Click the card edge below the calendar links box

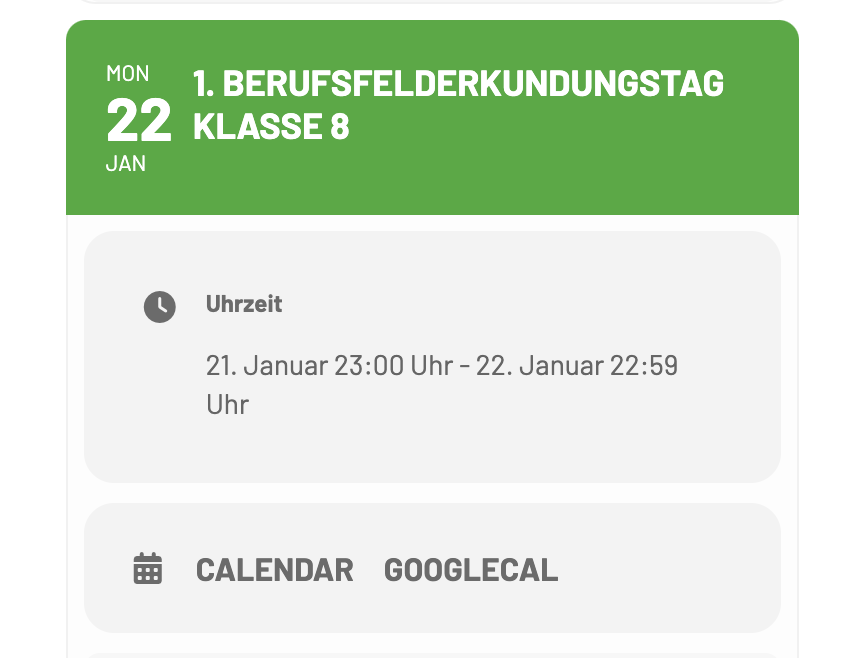point(432,643)
